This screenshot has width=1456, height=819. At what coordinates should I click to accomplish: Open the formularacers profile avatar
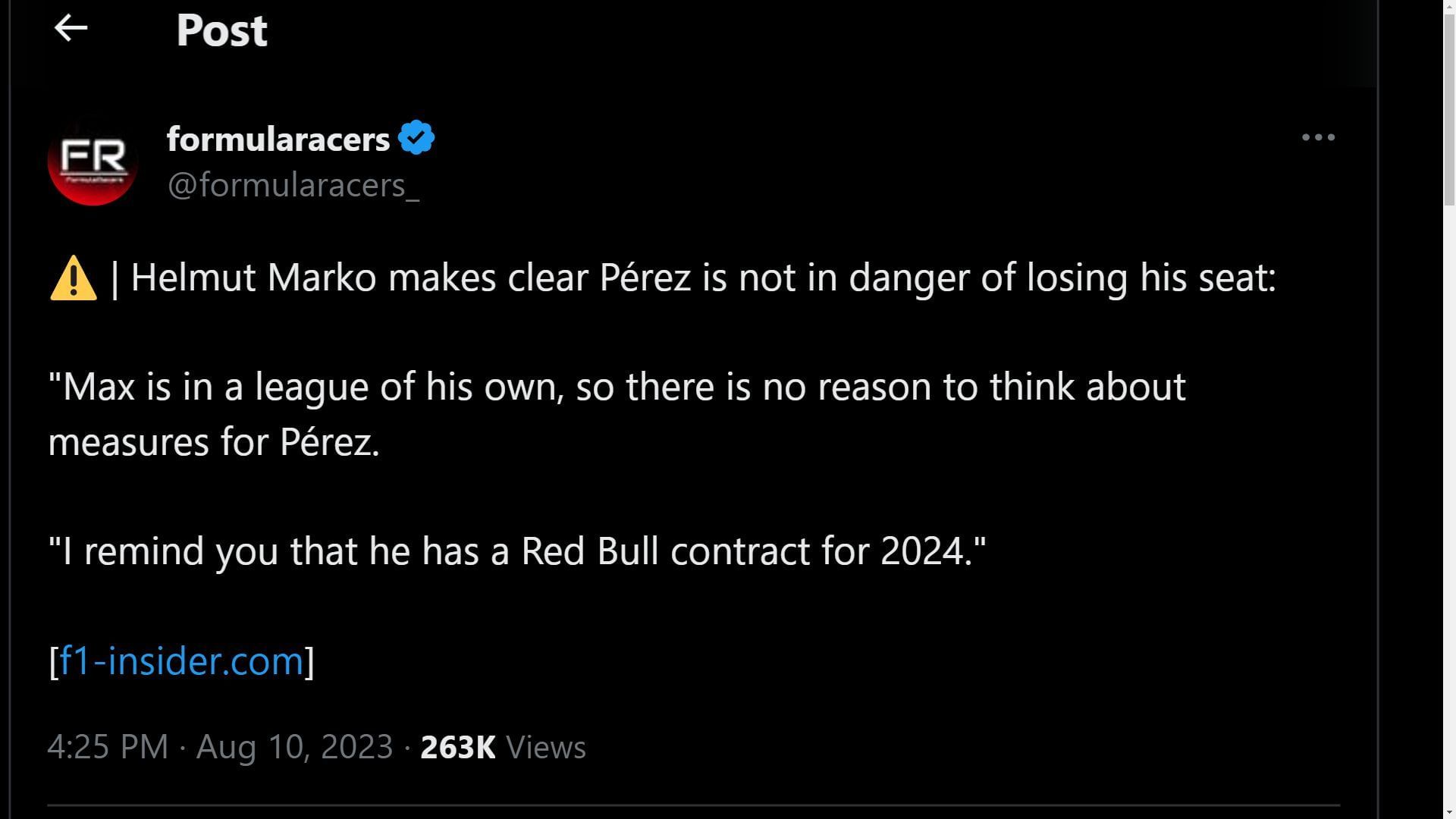[93, 161]
